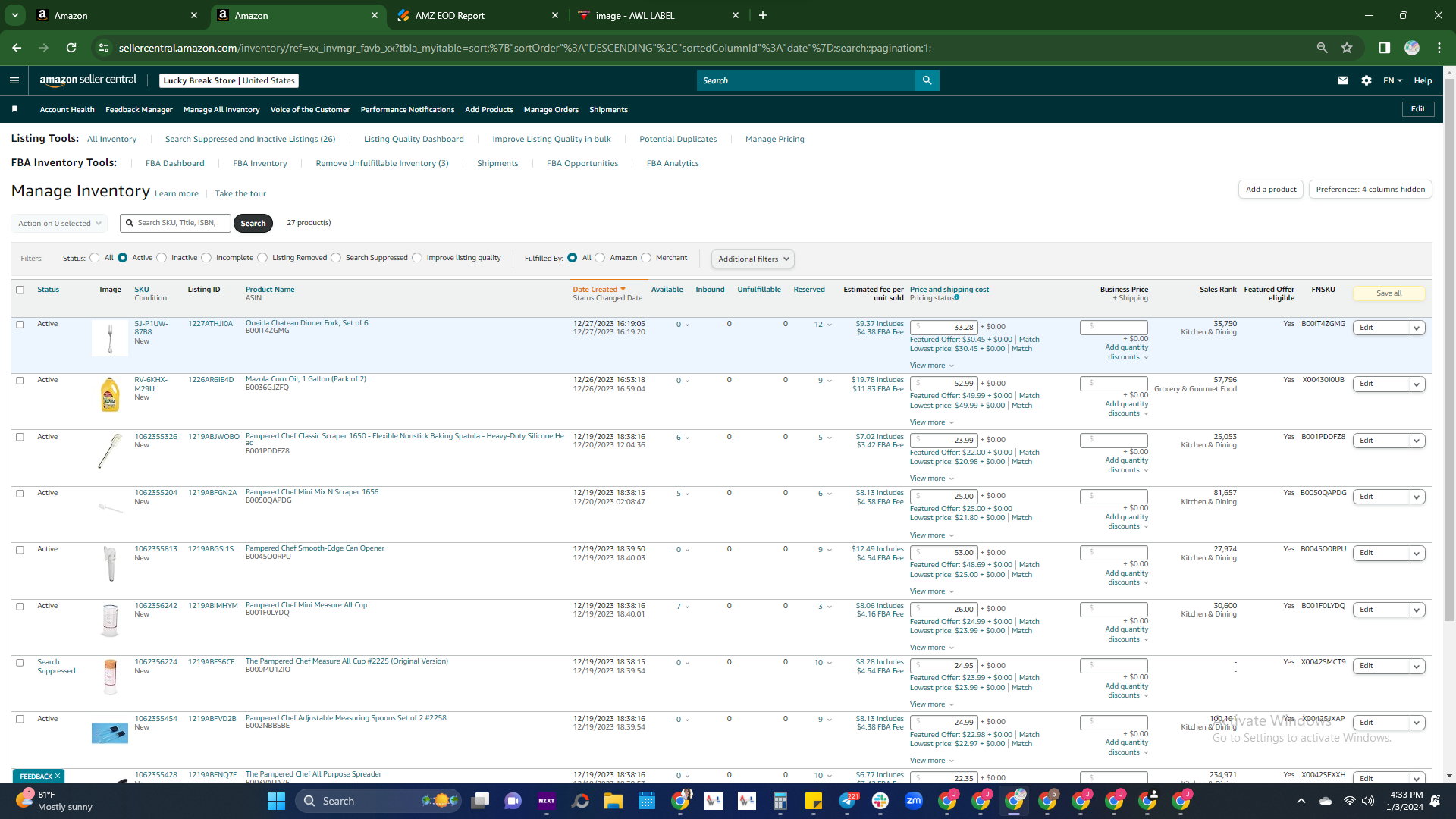Check the Mazola Corn Oil row checkbox

point(20,381)
